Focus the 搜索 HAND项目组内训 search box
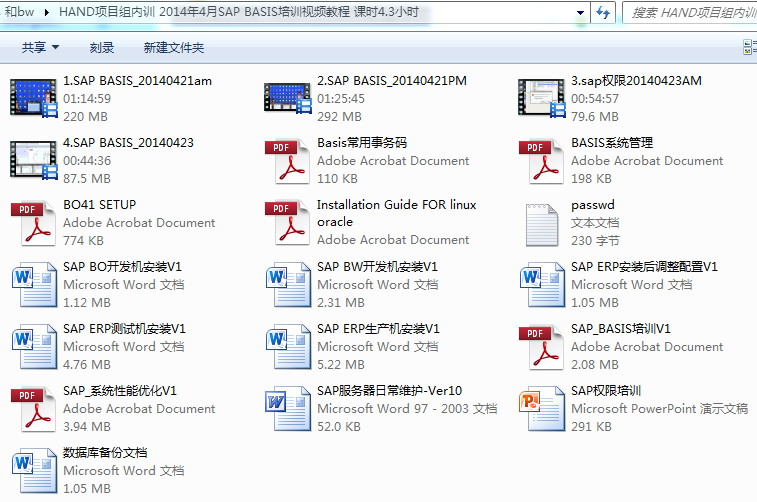This screenshot has width=757, height=502. point(690,13)
